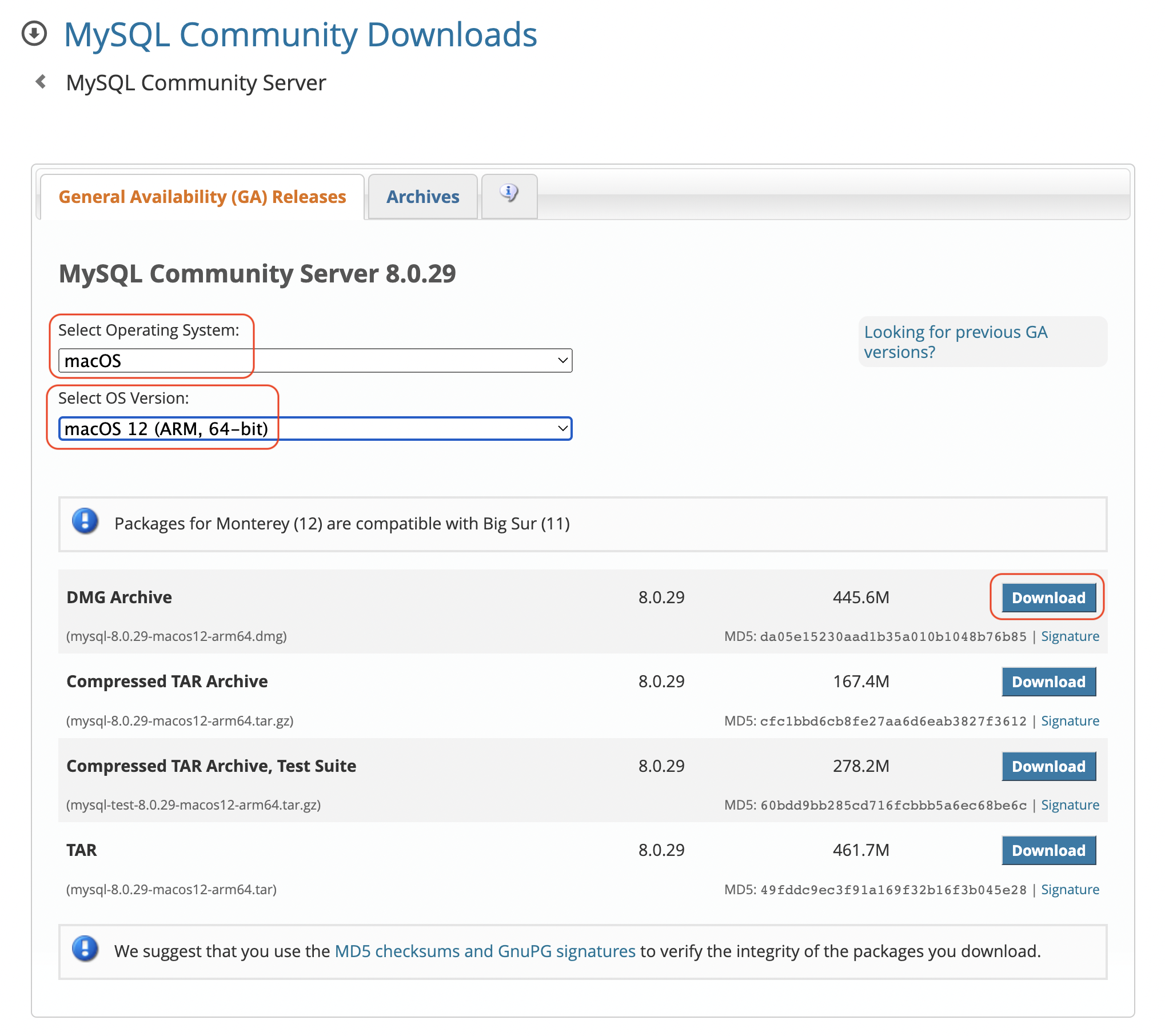Download Compressed TAR Archive, Test Suite
Screen dimensions: 1165x1036
(x=1048, y=766)
